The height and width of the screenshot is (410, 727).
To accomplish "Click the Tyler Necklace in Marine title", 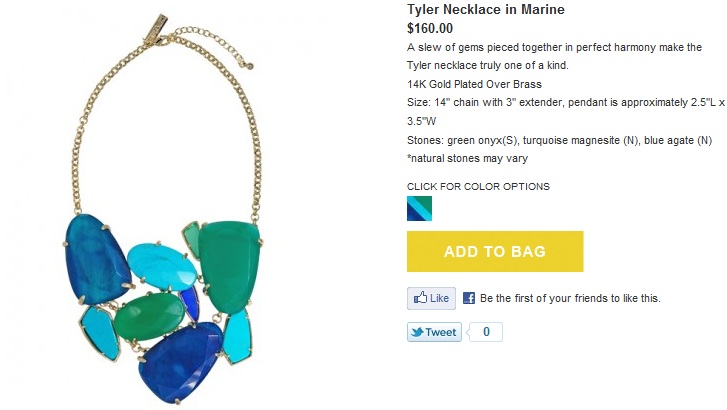I will pyautogui.click(x=486, y=9).
